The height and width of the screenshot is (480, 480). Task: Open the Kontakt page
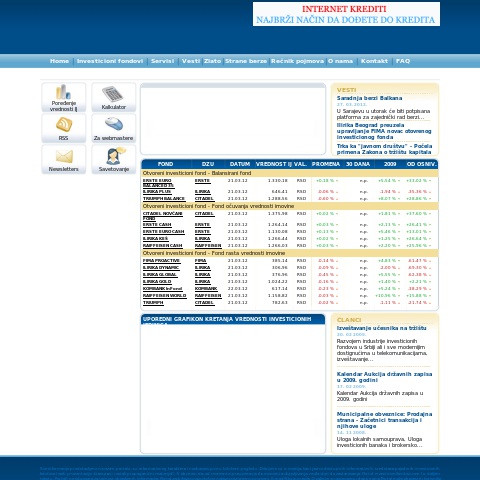pyautogui.click(x=374, y=61)
